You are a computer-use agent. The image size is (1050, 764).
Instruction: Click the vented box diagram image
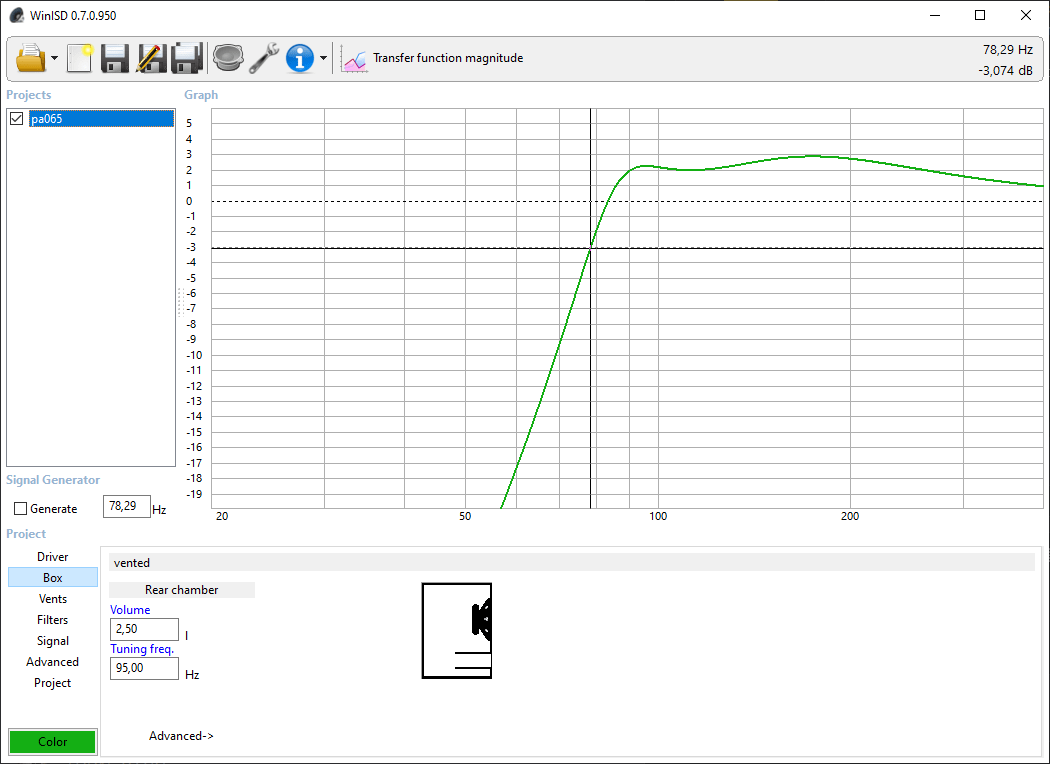(457, 631)
